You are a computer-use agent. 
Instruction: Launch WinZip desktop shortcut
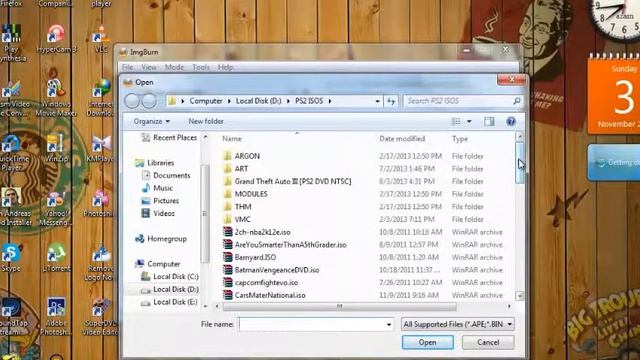click(x=56, y=149)
